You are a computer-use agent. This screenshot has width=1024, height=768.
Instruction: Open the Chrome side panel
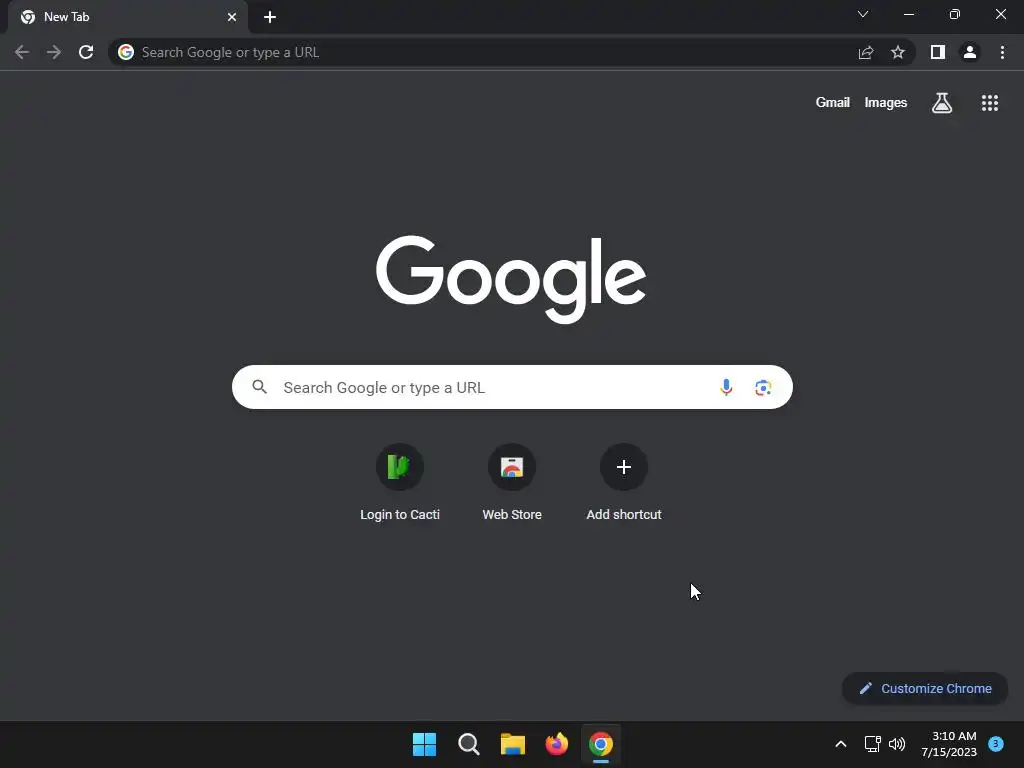[938, 52]
